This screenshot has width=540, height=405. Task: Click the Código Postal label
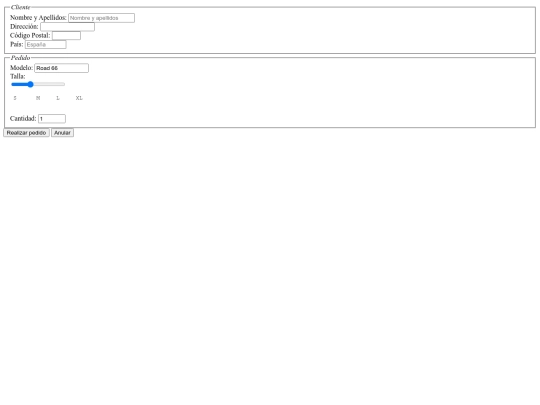pyautogui.click(x=30, y=35)
